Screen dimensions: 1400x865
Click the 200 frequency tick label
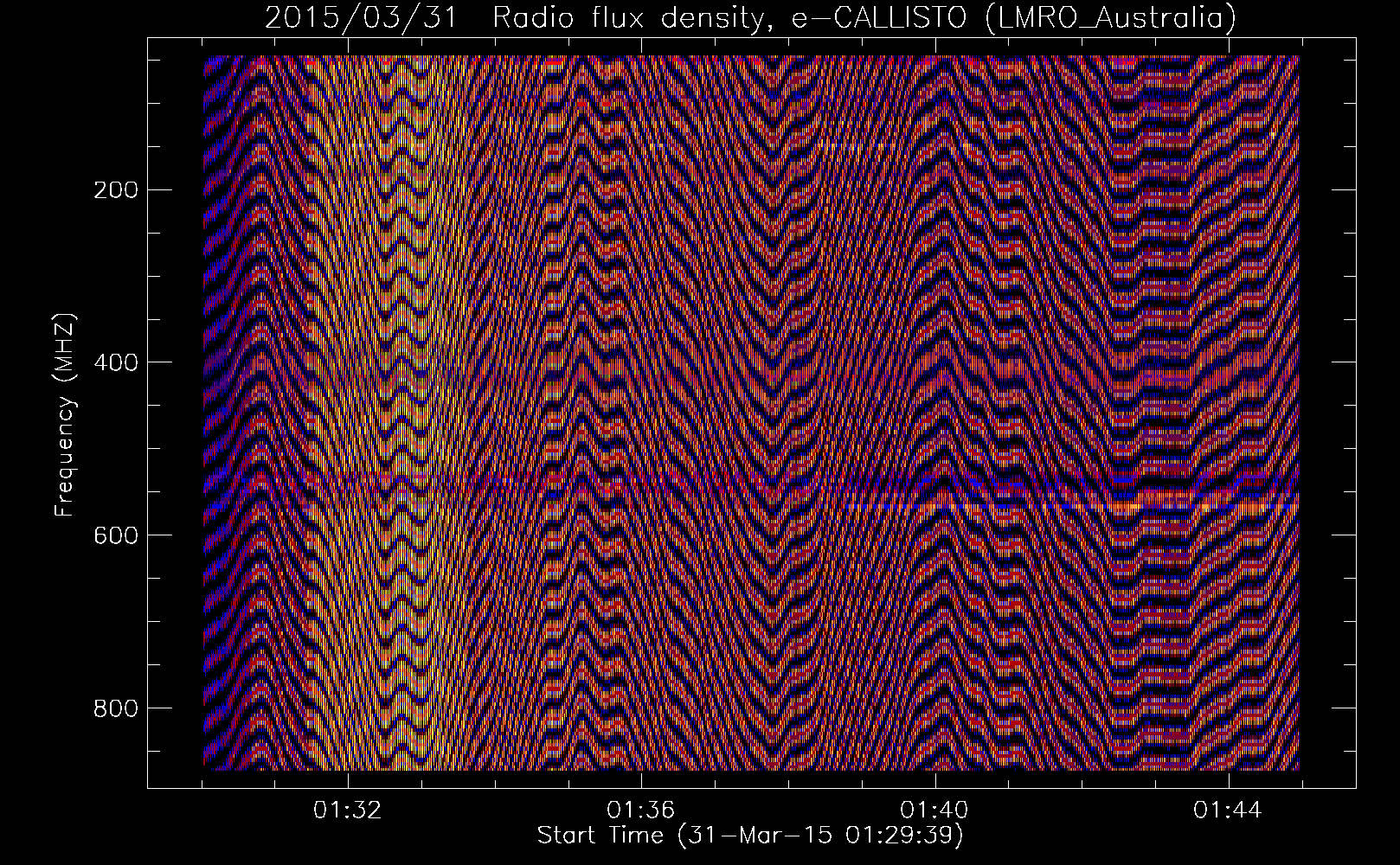(x=115, y=189)
